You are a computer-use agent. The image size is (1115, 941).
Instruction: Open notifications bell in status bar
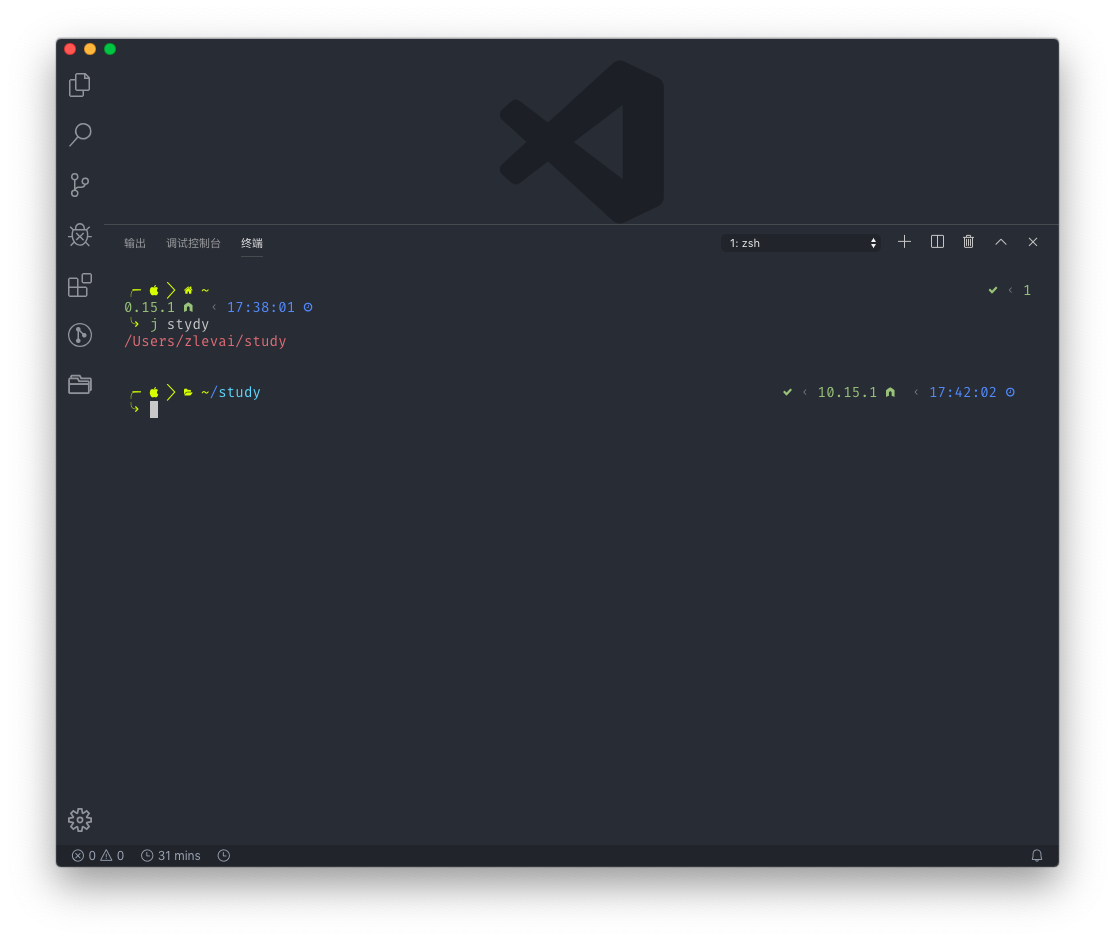pos(1037,856)
